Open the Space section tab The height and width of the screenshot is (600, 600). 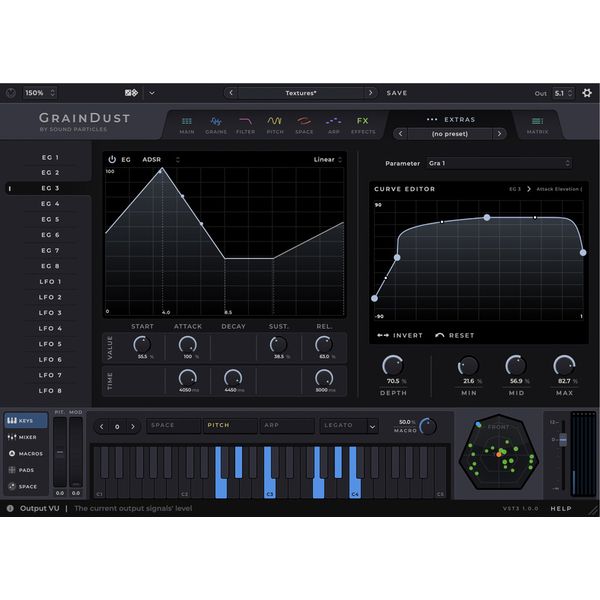pos(304,125)
